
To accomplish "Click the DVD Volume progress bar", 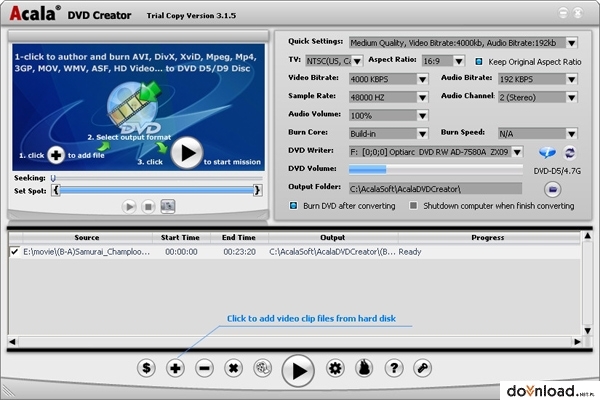I will [435, 169].
